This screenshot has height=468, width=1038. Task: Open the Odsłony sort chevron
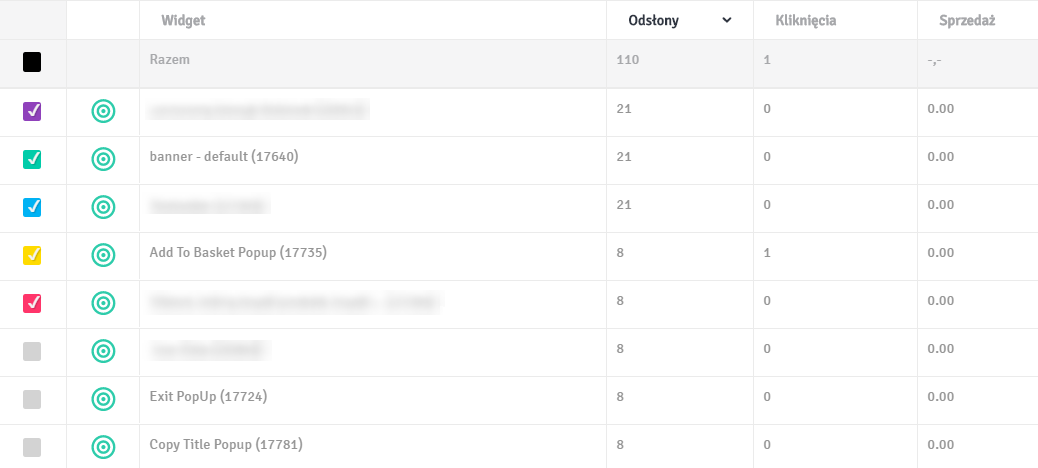coord(727,21)
